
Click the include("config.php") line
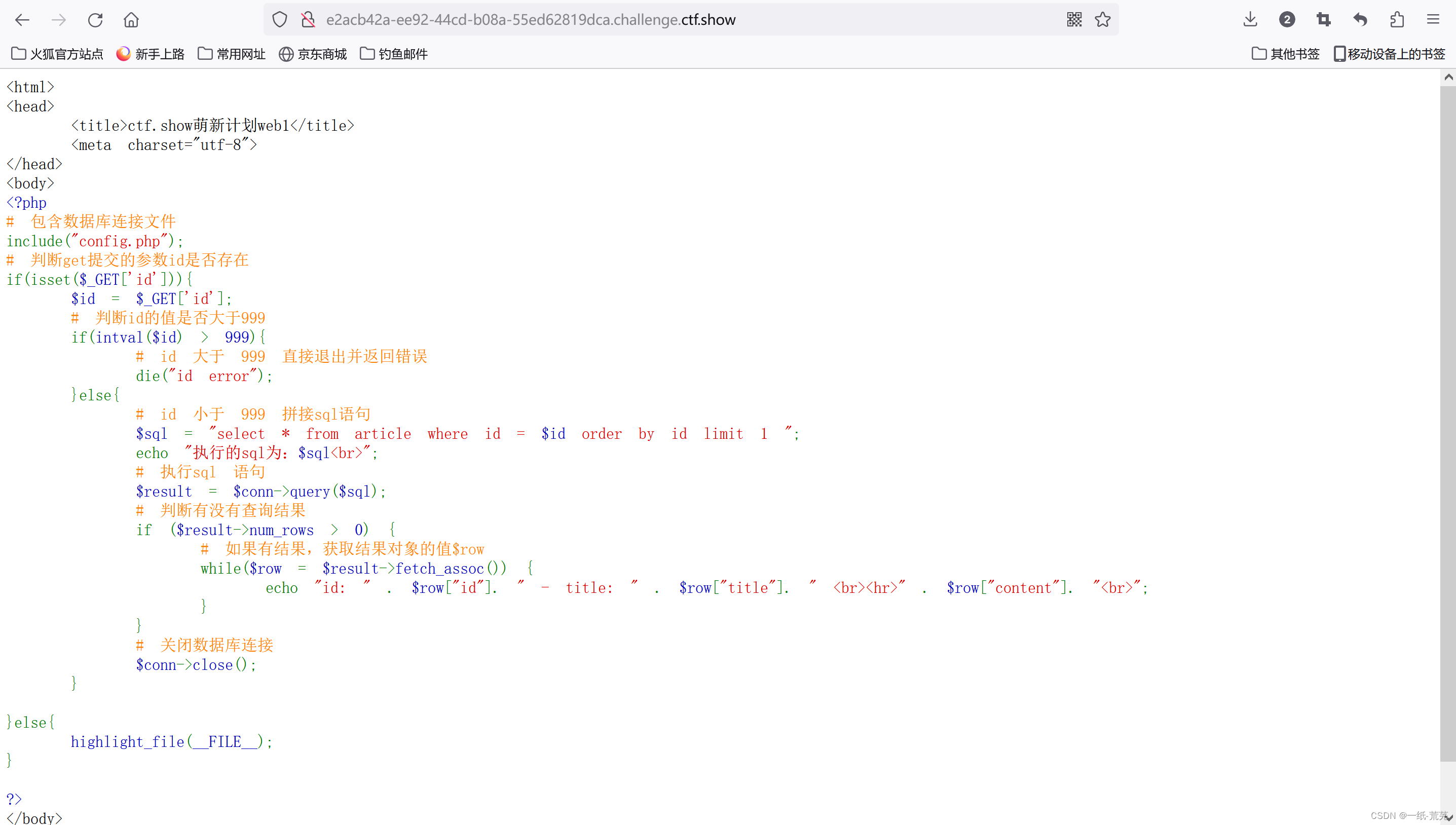[x=95, y=241]
